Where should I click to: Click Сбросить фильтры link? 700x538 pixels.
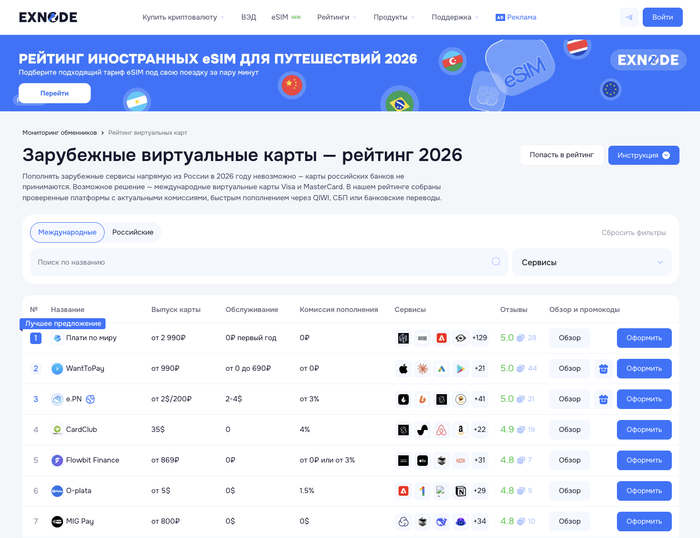click(x=633, y=233)
